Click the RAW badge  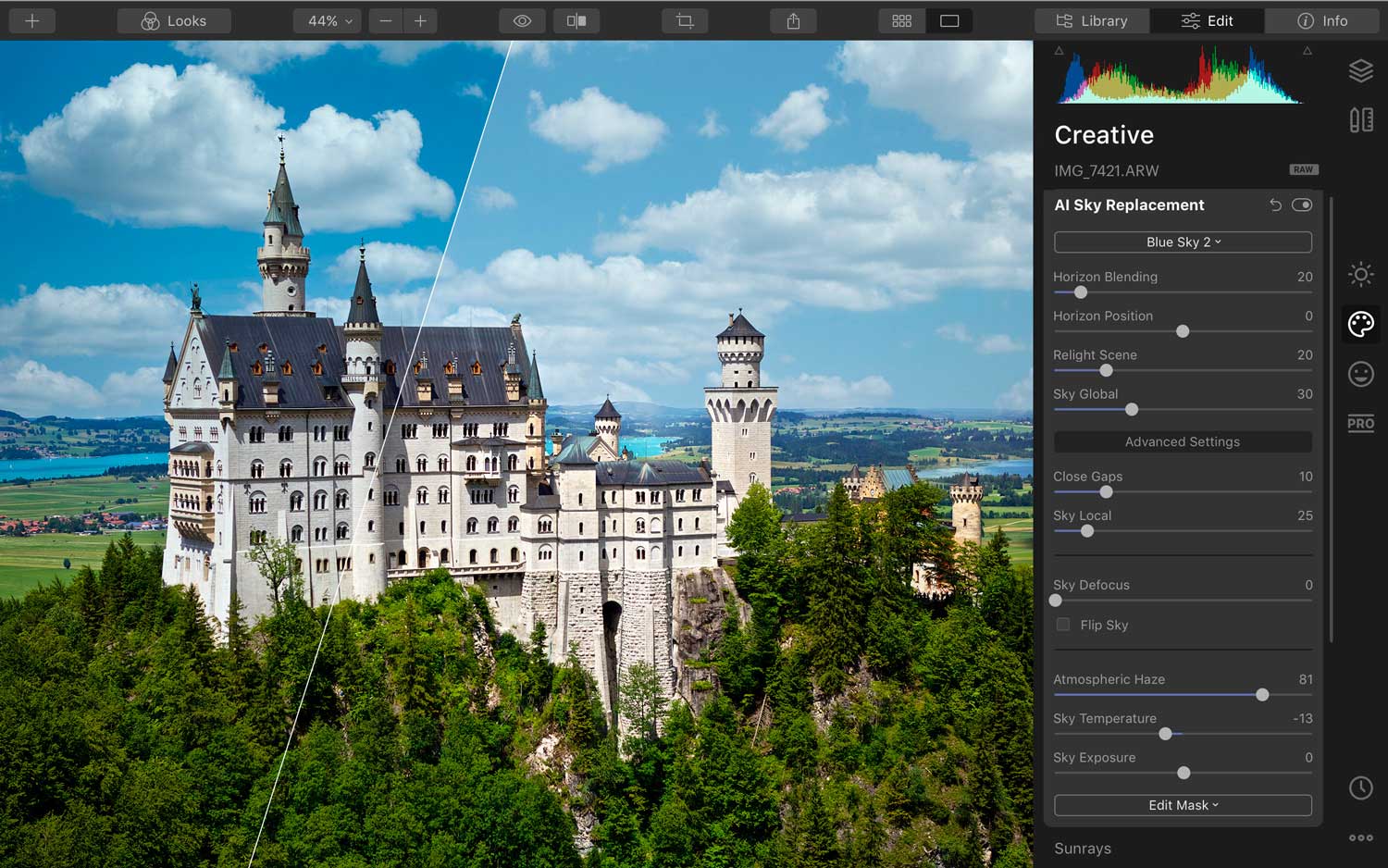point(1303,169)
